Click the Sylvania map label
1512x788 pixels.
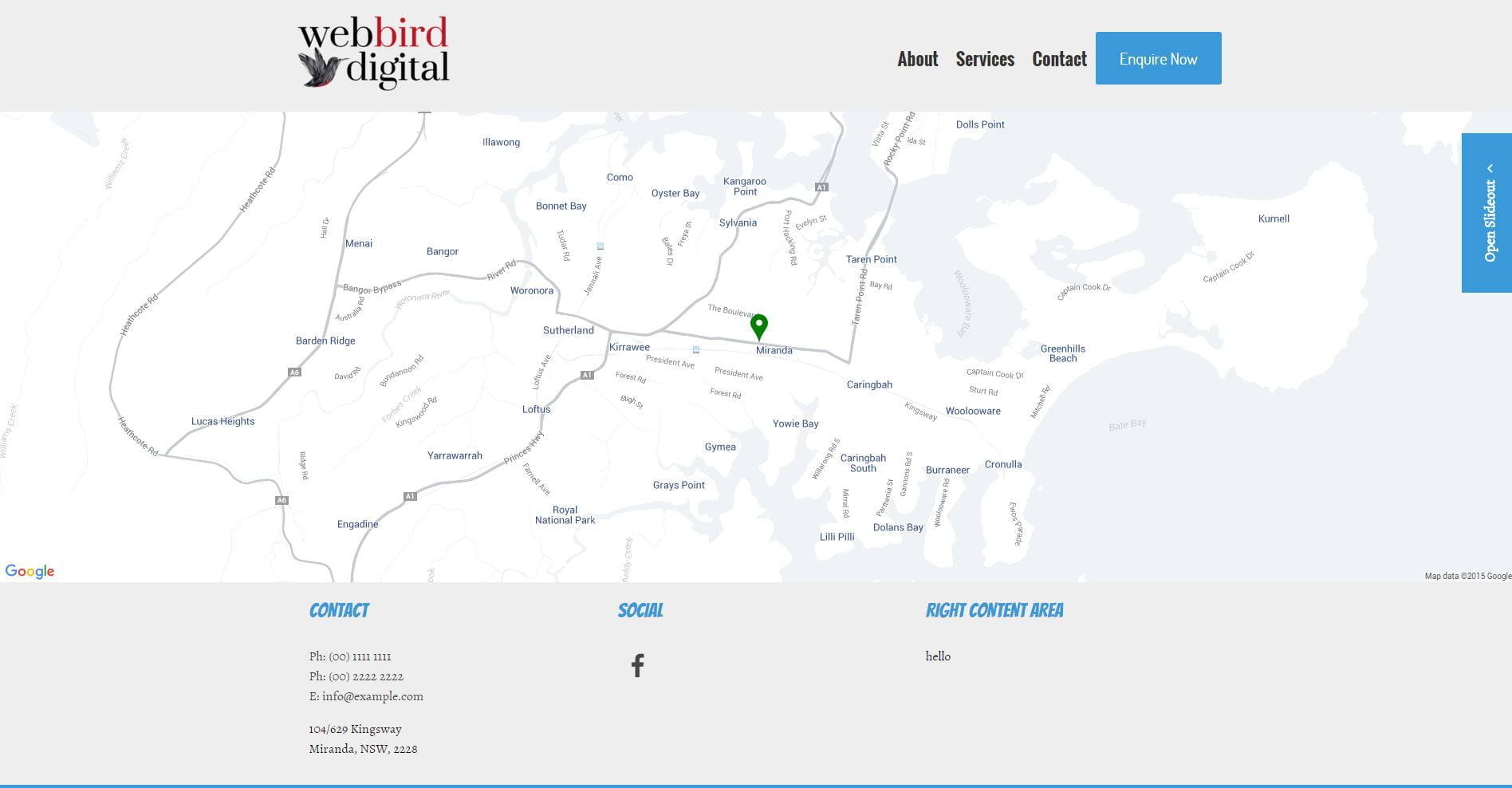pyautogui.click(x=738, y=223)
